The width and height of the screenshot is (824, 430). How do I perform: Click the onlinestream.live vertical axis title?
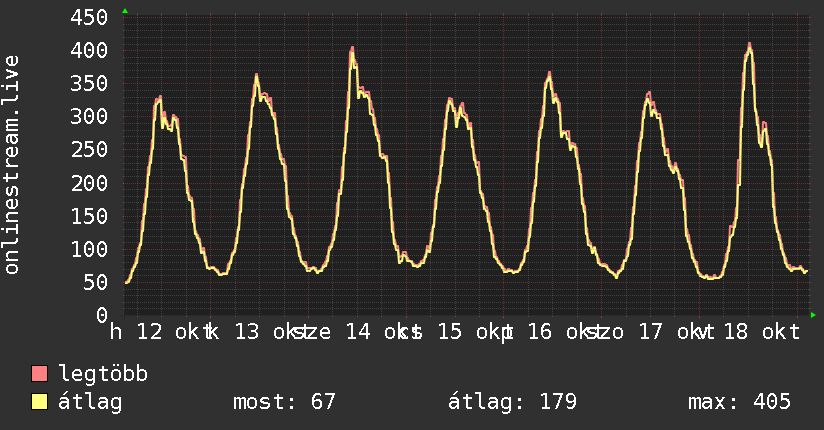(x=11, y=165)
